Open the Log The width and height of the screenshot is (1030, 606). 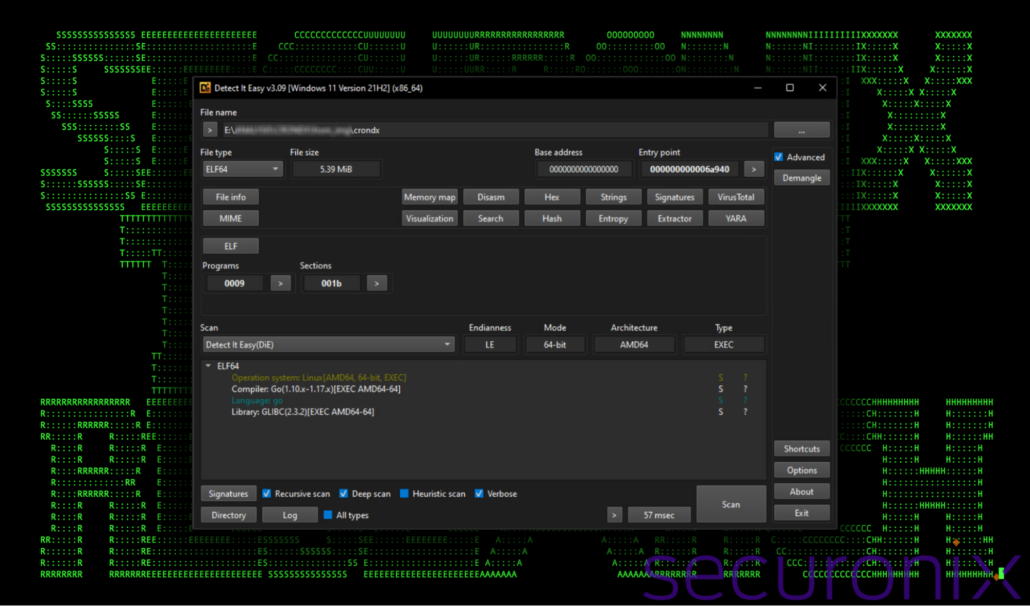click(x=290, y=515)
